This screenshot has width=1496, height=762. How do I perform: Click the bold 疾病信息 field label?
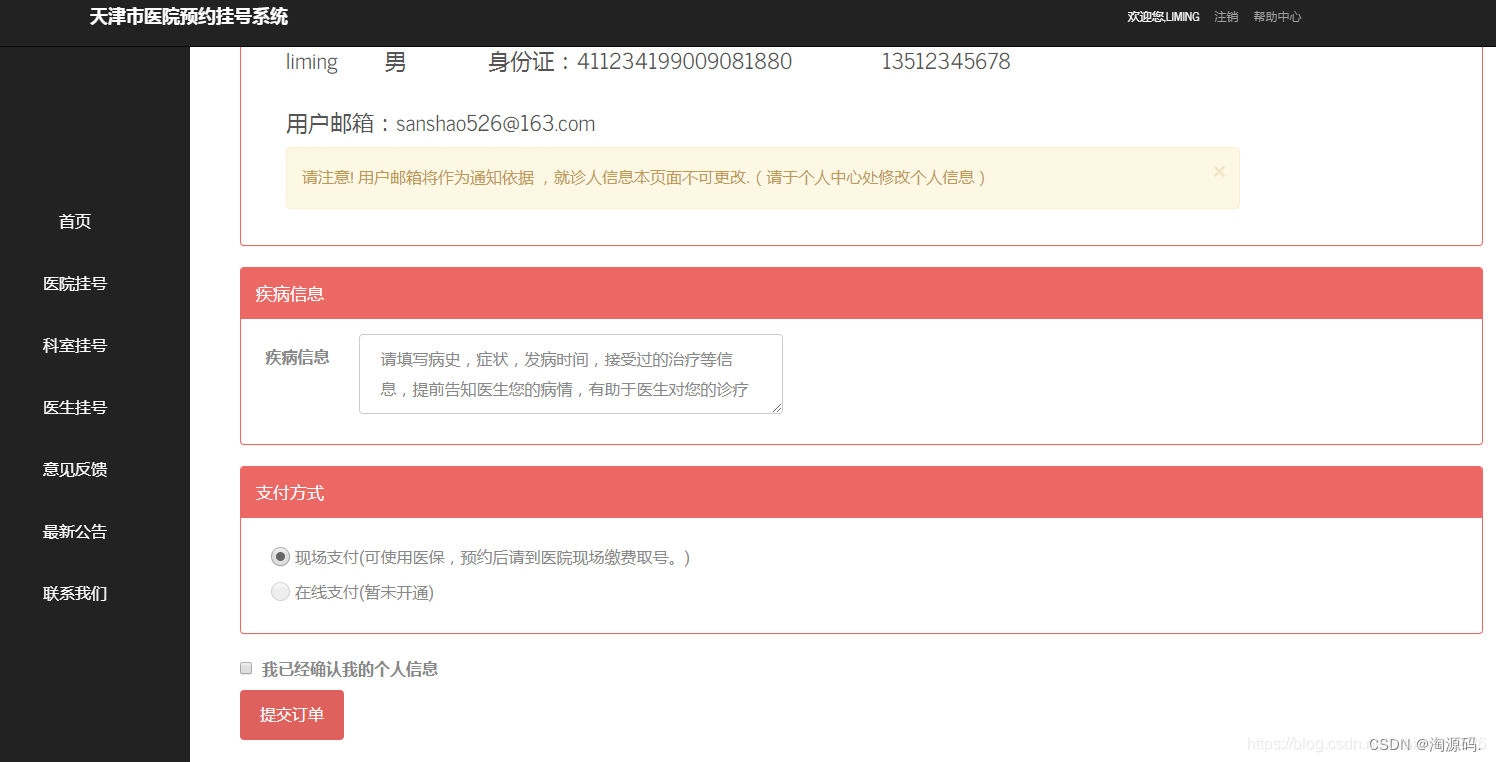click(x=297, y=357)
